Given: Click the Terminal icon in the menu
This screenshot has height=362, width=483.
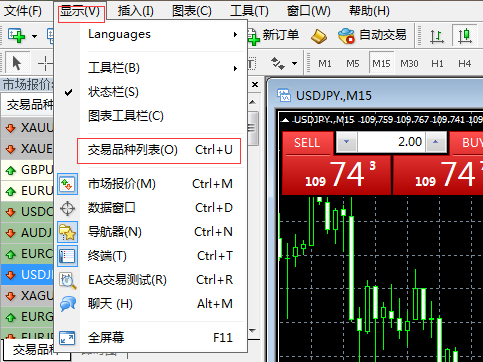Looking at the screenshot, I should tap(68, 256).
